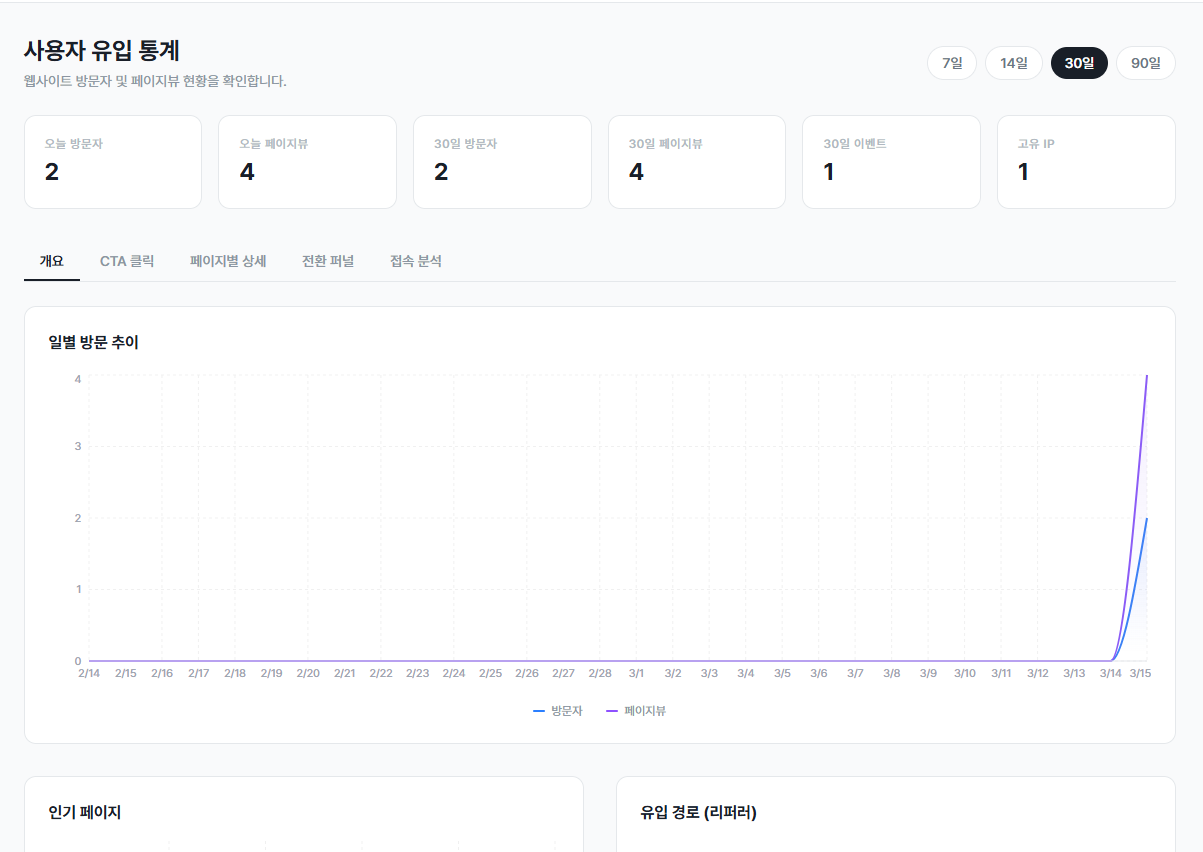
Task: Click the 3/15 point on the chart
Action: [x=1147, y=376]
